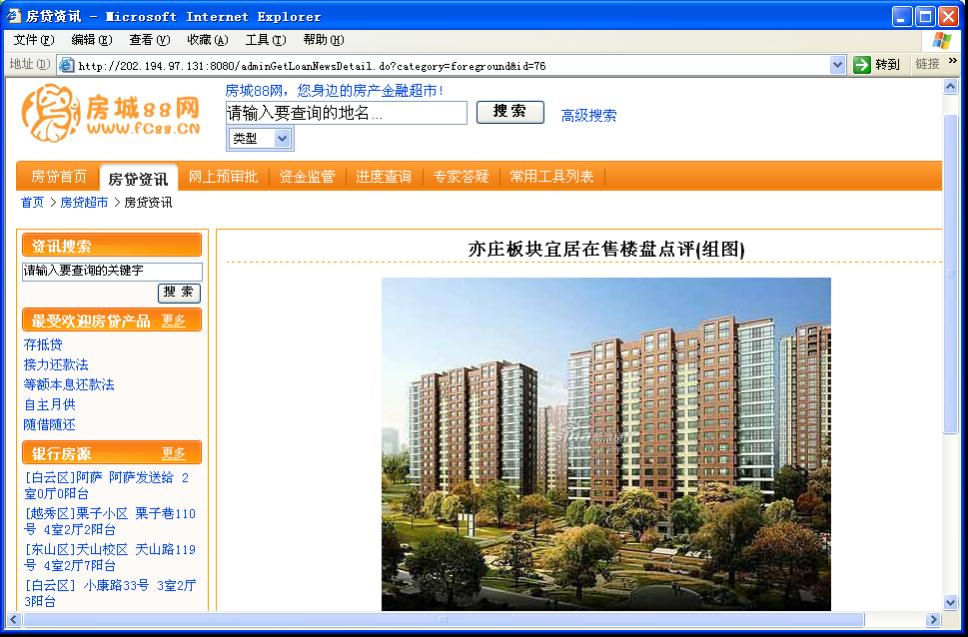This screenshot has height=637, width=968.
Task: Click the Windows flag logo
Action: click(941, 41)
